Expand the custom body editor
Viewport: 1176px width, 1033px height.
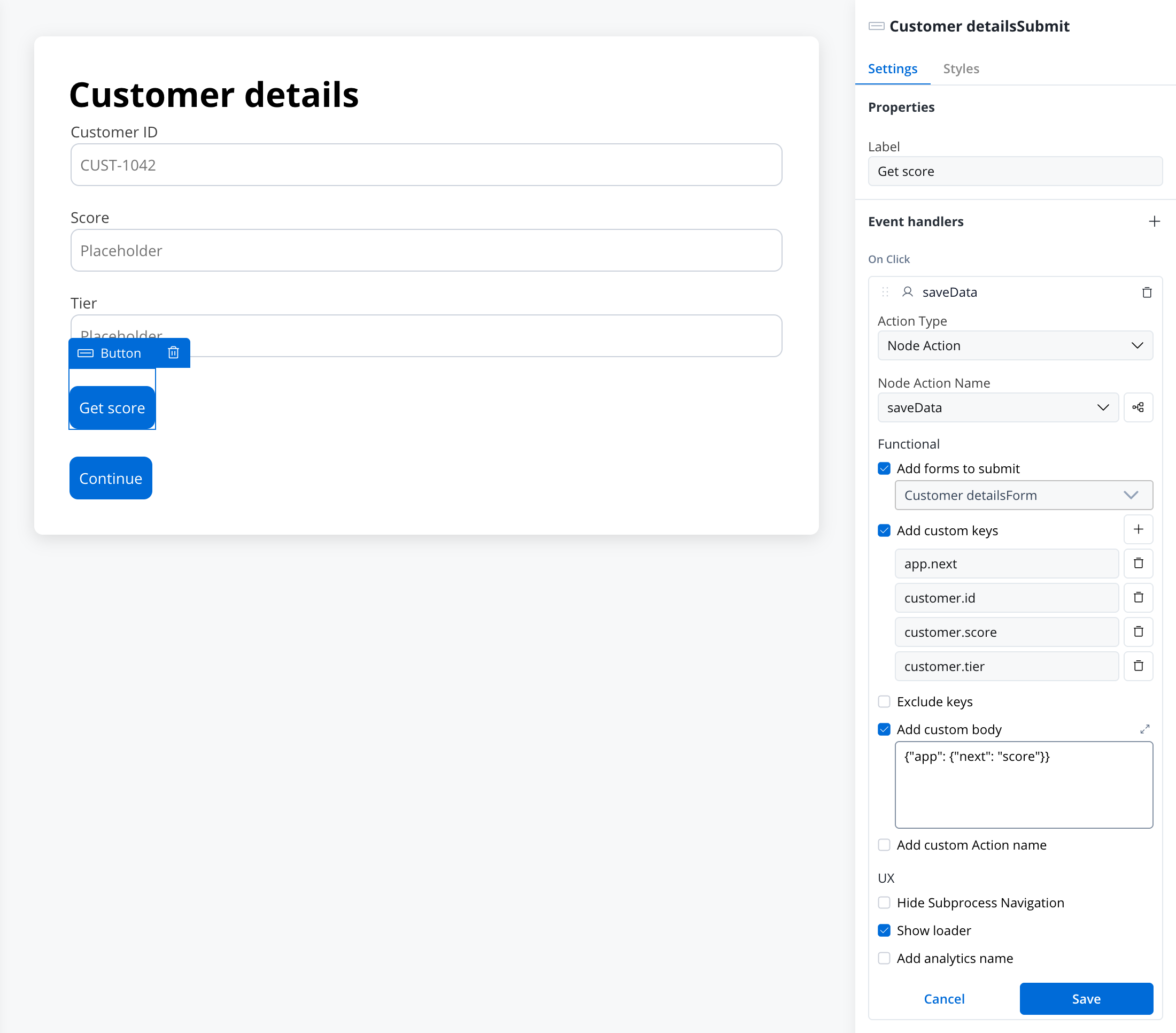point(1145,729)
